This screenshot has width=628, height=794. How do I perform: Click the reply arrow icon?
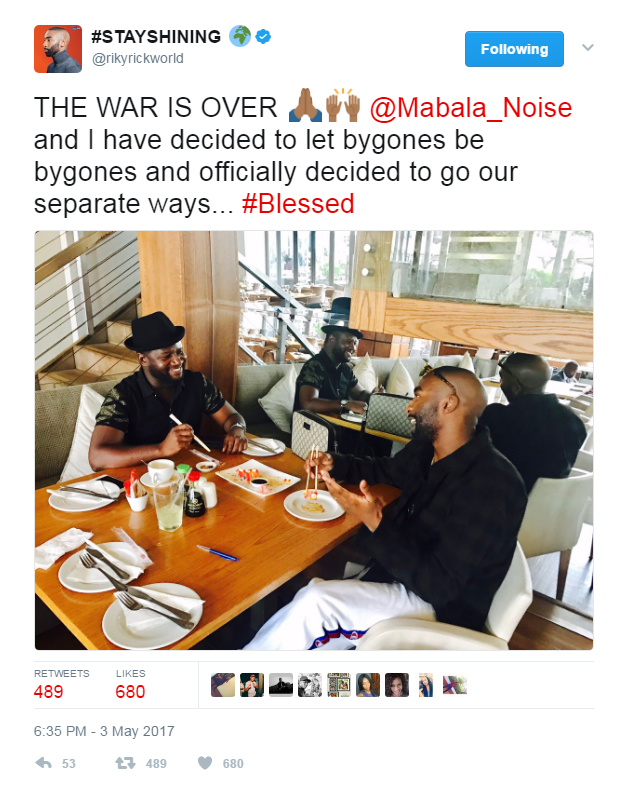(x=44, y=763)
